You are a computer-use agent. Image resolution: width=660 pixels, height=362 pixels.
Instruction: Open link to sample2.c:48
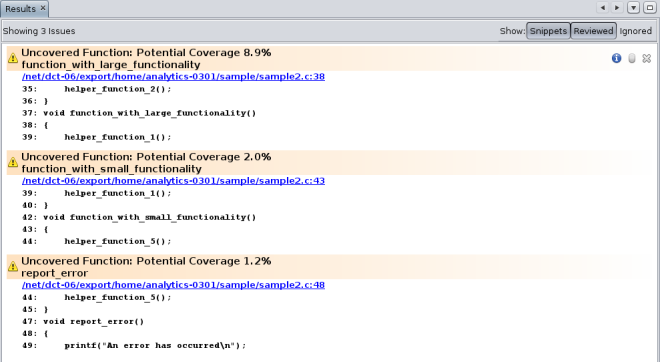[x=173, y=285]
